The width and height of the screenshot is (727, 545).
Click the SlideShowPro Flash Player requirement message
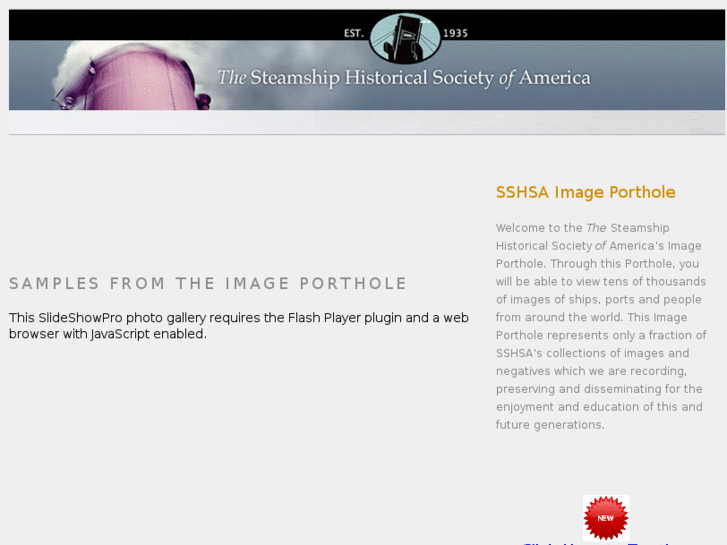[239, 326]
